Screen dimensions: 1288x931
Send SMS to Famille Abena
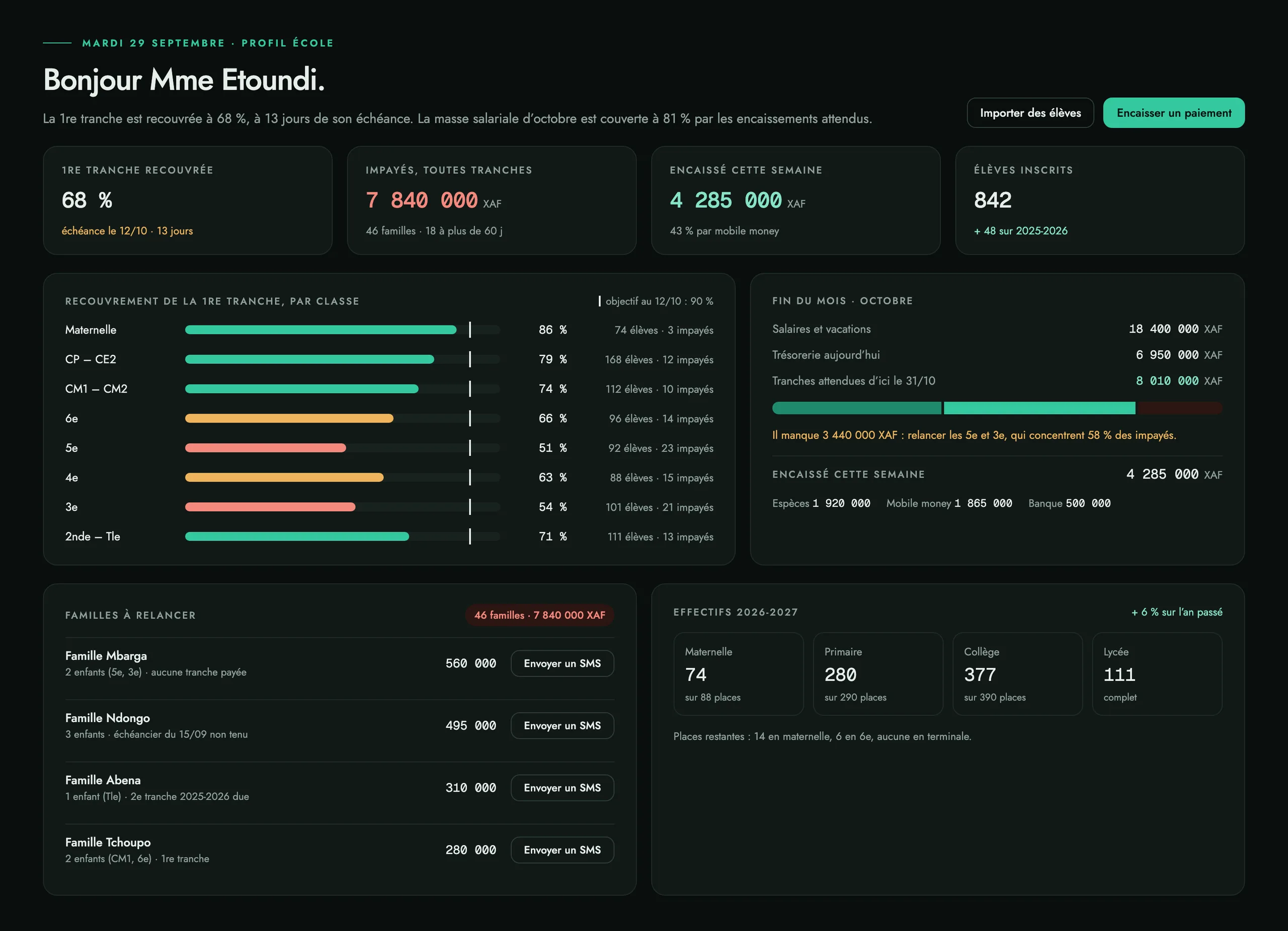point(561,787)
